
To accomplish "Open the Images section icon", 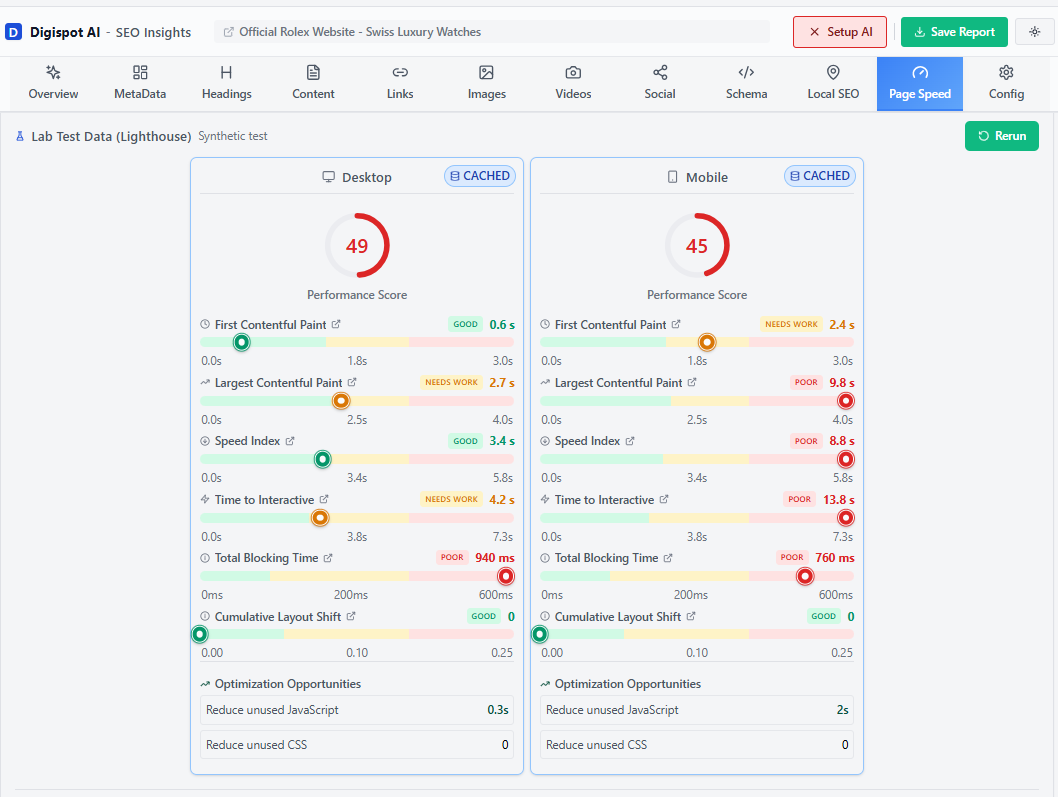I will coord(486,74).
